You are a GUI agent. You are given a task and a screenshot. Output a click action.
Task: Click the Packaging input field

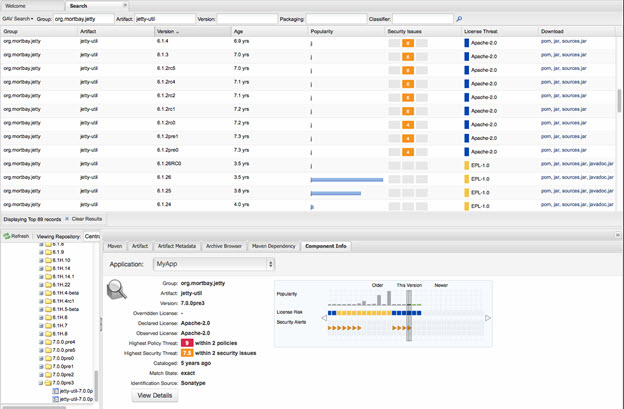(x=335, y=19)
